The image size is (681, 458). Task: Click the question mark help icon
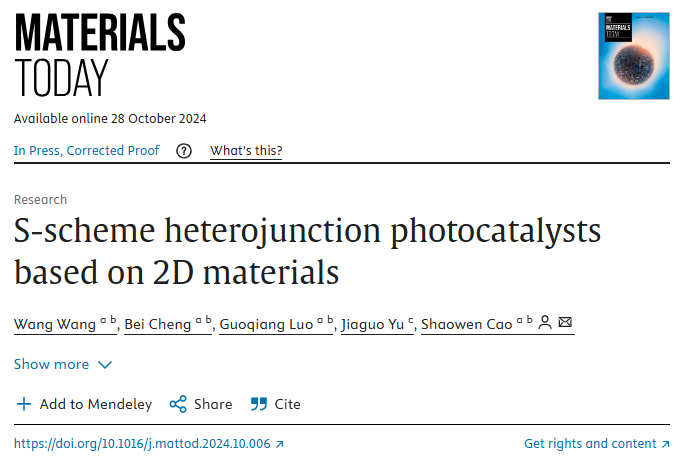pos(184,151)
